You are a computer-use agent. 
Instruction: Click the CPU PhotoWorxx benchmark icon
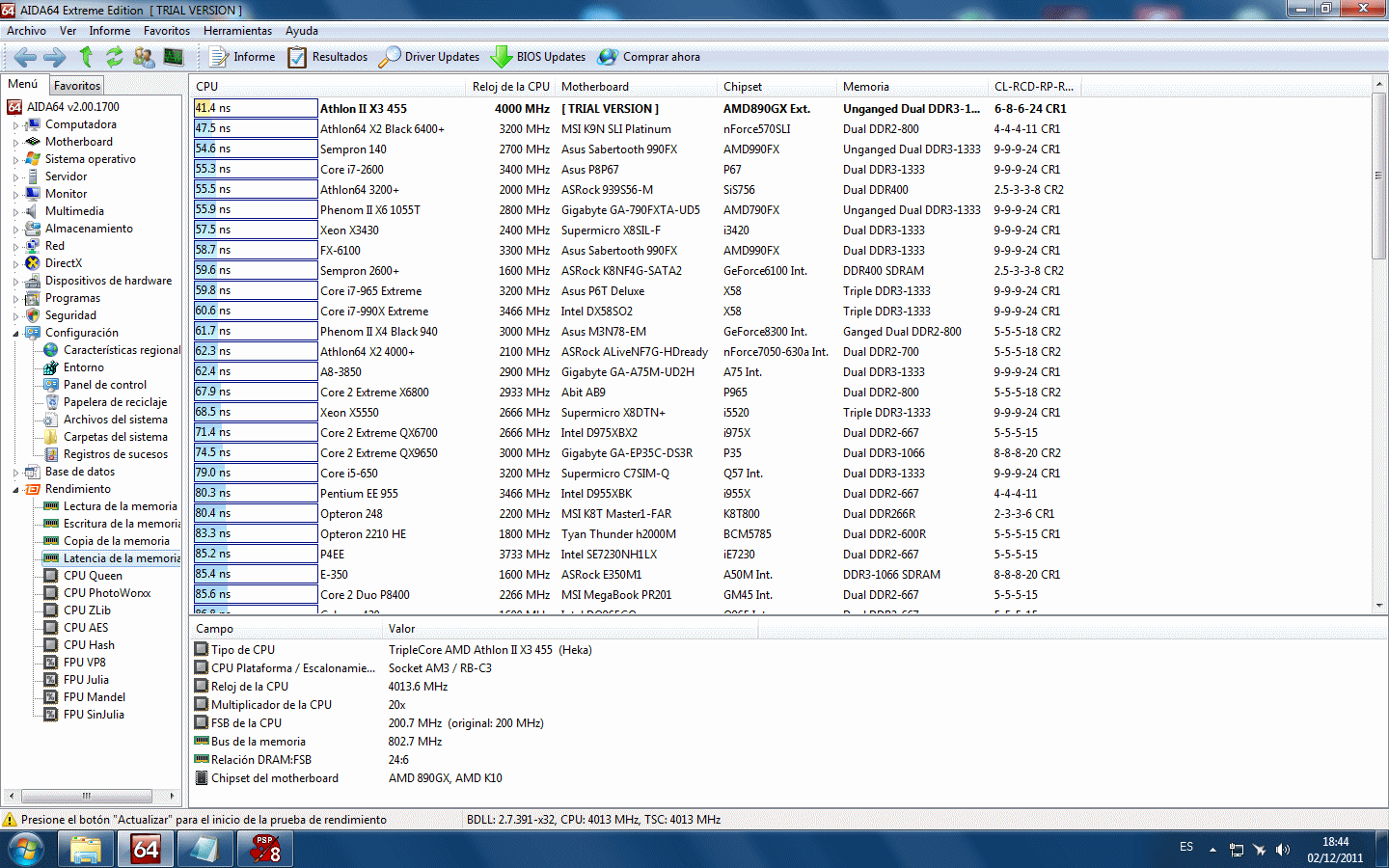point(51,593)
